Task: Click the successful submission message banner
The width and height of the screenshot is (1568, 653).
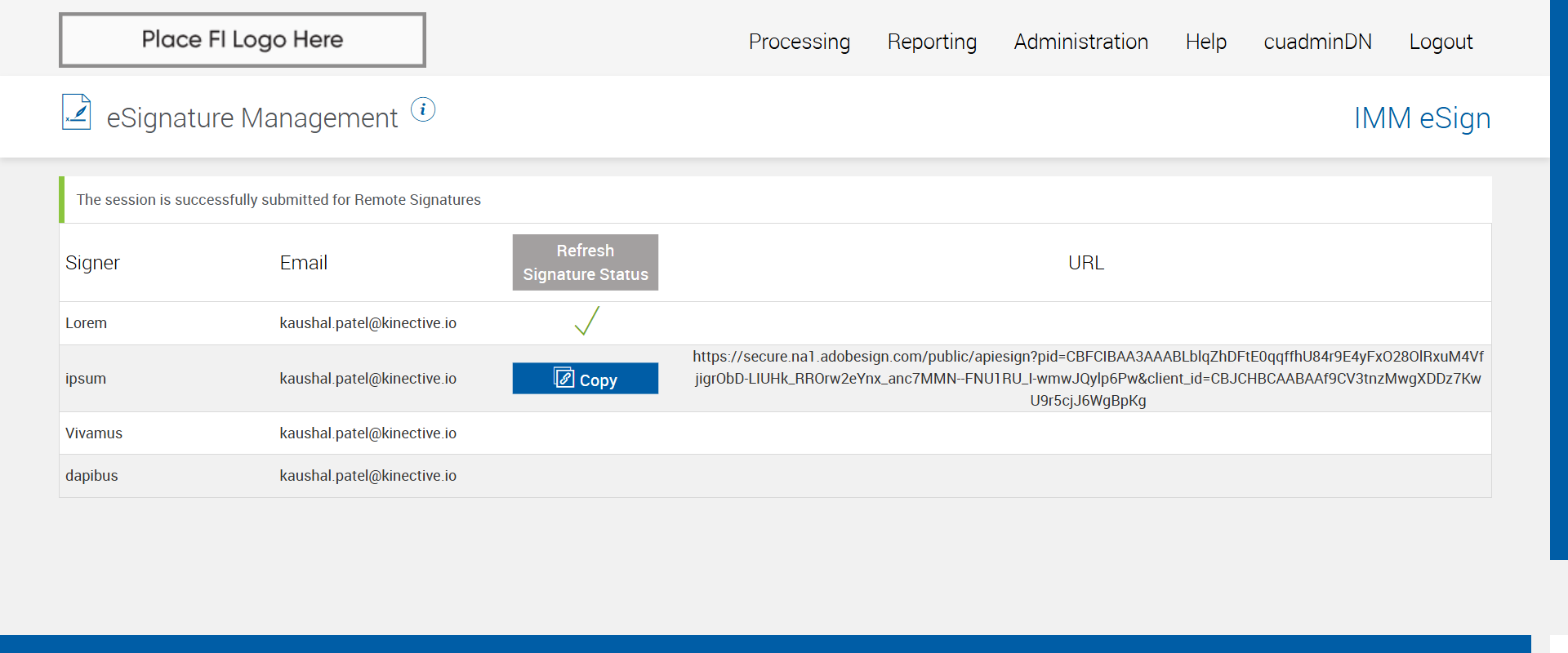Action: [278, 200]
